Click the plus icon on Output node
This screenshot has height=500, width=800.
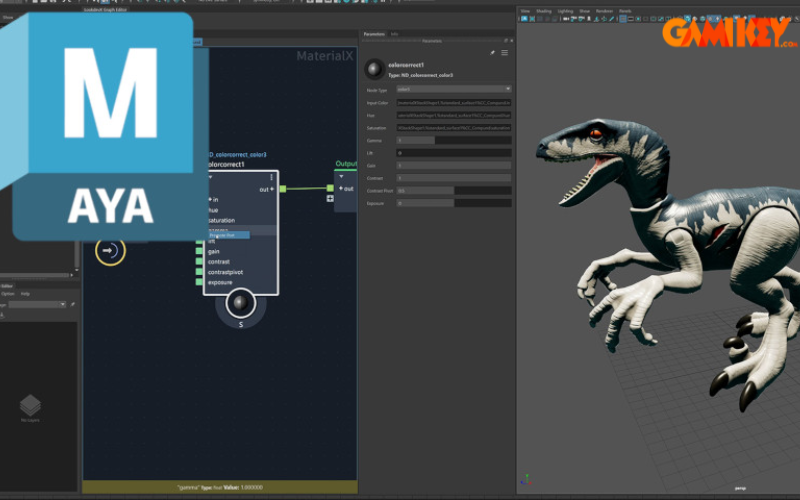click(x=330, y=198)
